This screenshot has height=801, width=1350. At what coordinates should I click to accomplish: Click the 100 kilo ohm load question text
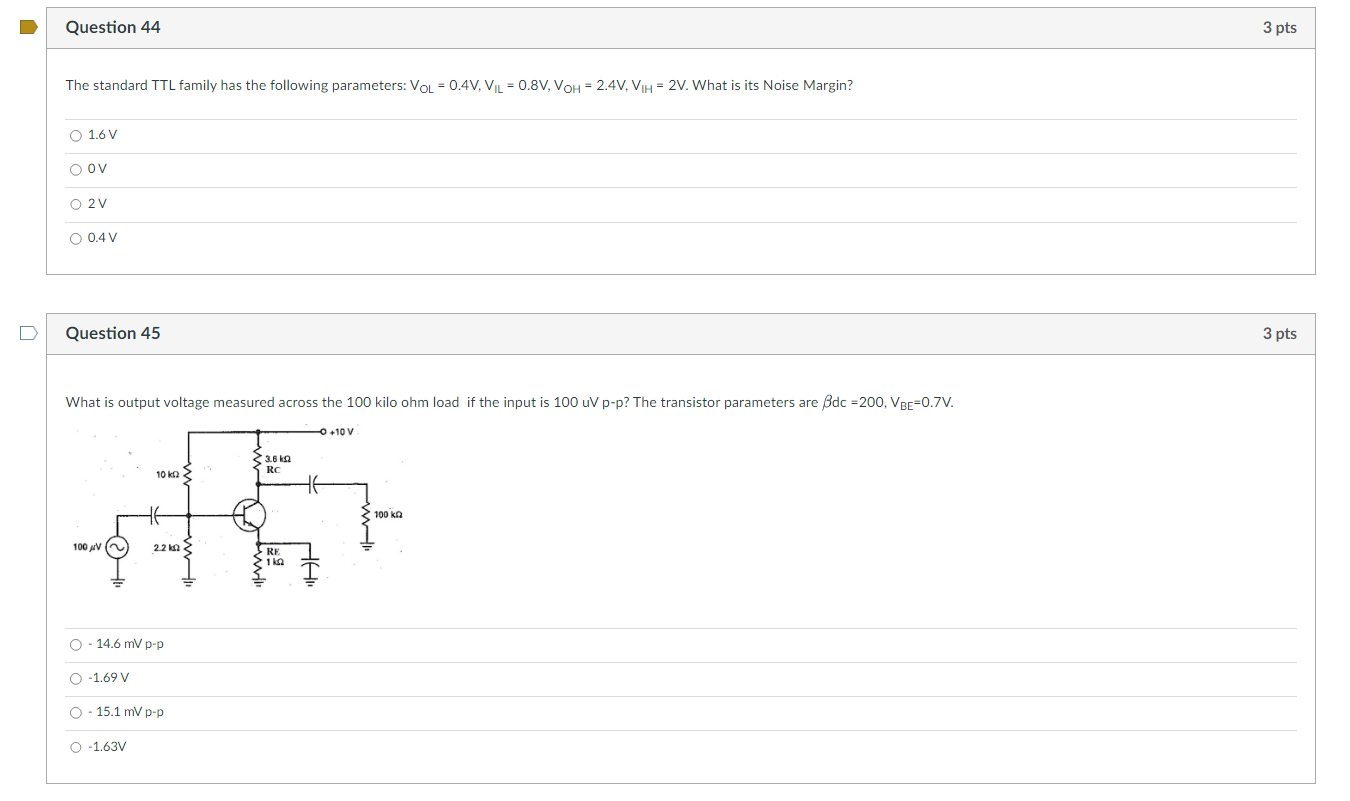pyautogui.click(x=508, y=402)
